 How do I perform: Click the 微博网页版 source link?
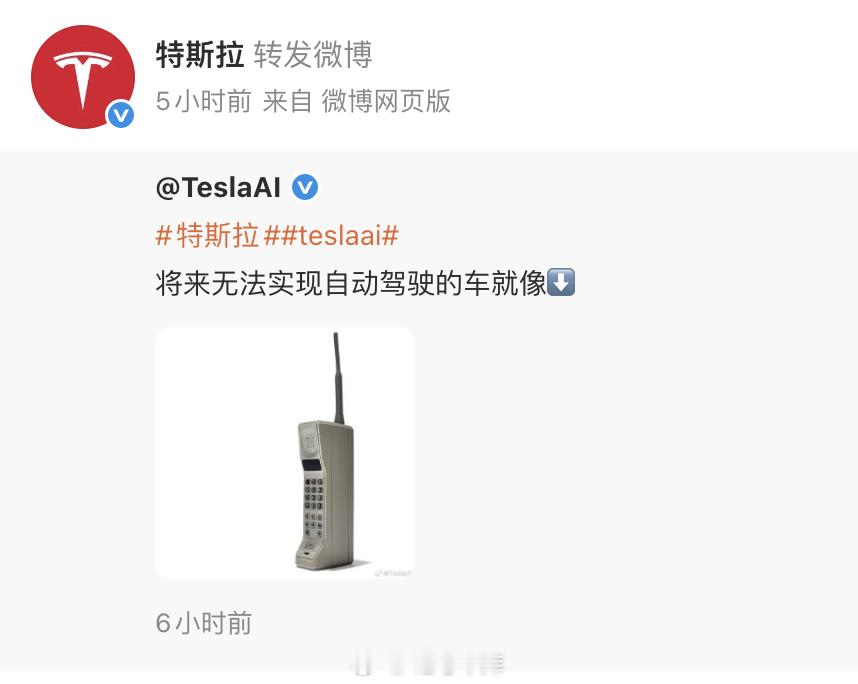point(386,101)
